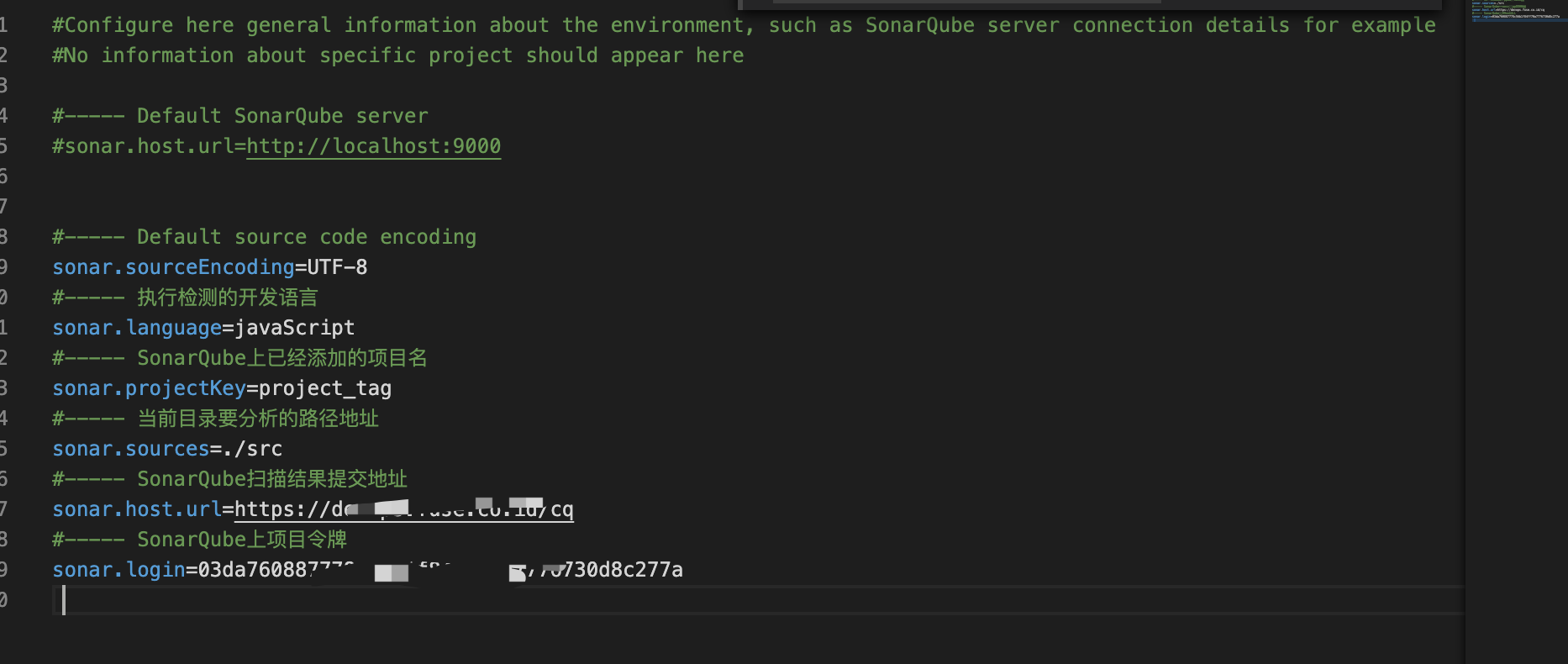Click the sonar.sources property key

pyautogui.click(x=130, y=449)
